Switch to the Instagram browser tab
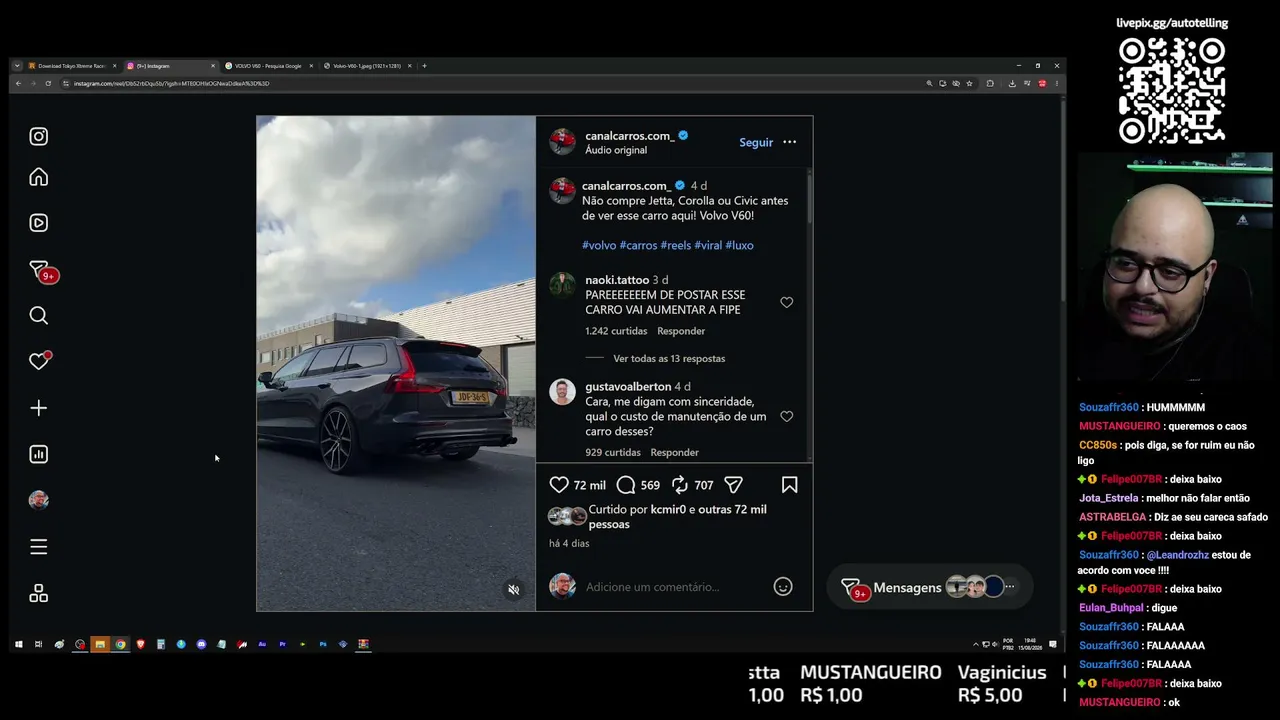The image size is (1280, 720). point(171,66)
